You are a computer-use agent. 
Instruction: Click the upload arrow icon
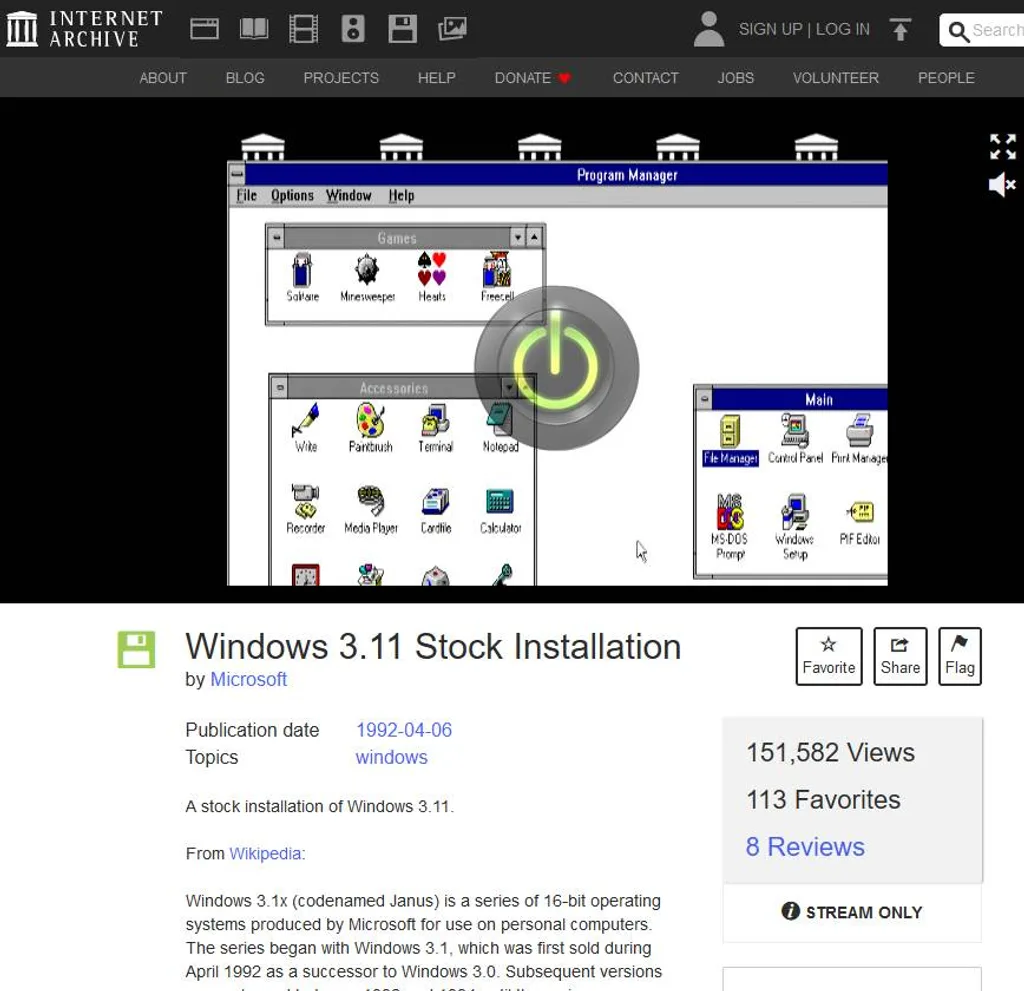pyautogui.click(x=900, y=29)
